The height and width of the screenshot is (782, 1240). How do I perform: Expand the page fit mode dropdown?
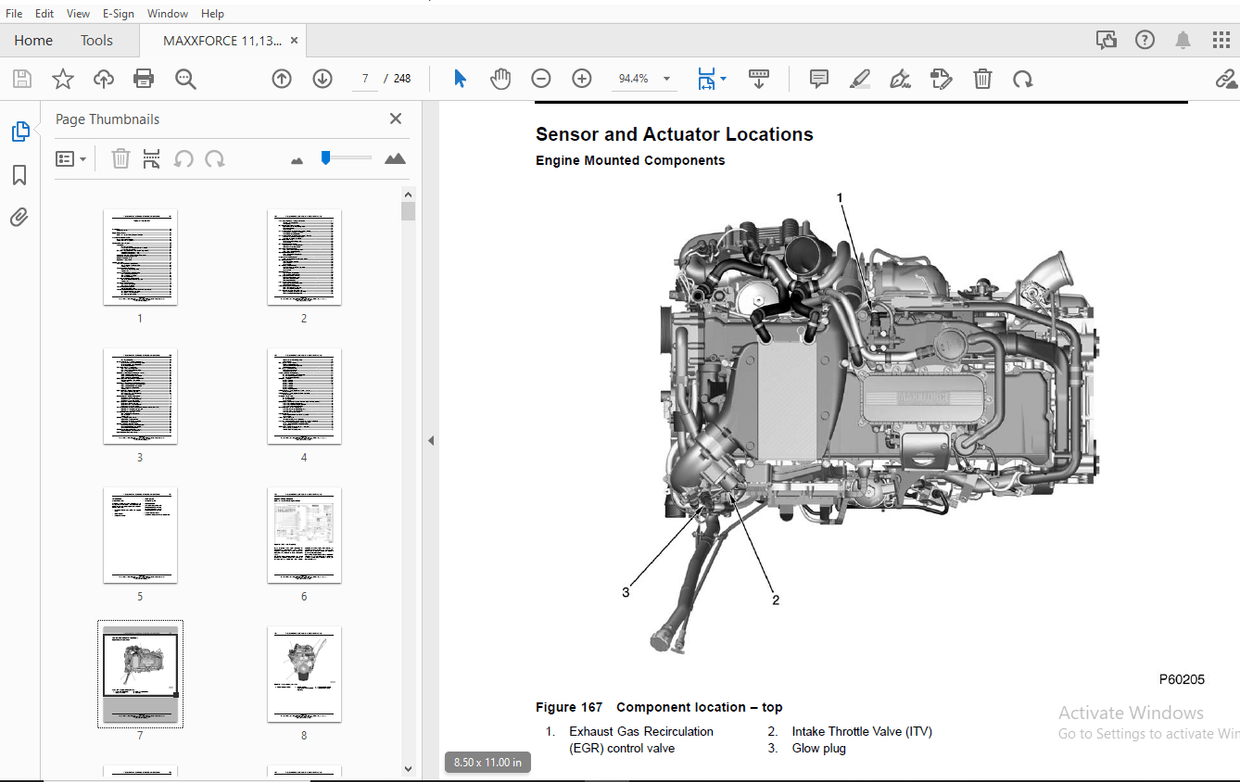coord(723,78)
